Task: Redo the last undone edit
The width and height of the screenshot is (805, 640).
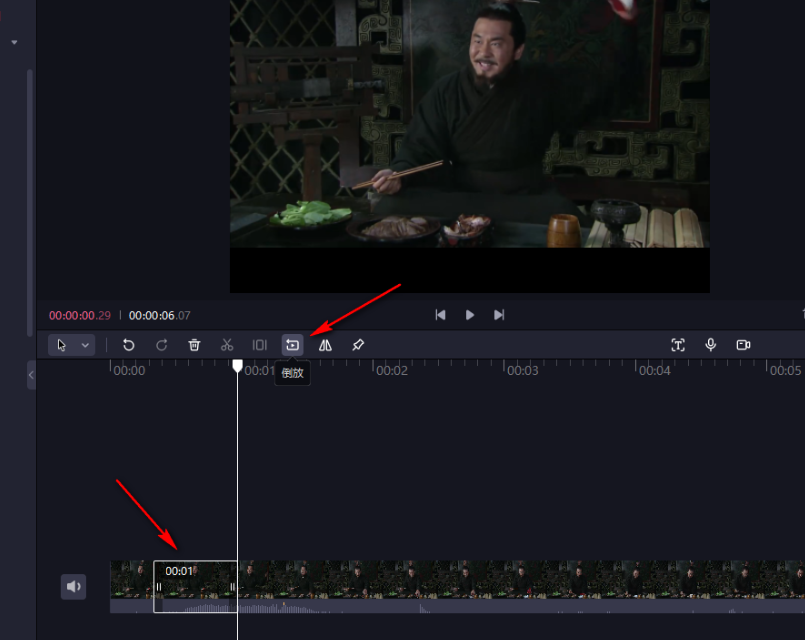Action: pyautogui.click(x=161, y=345)
